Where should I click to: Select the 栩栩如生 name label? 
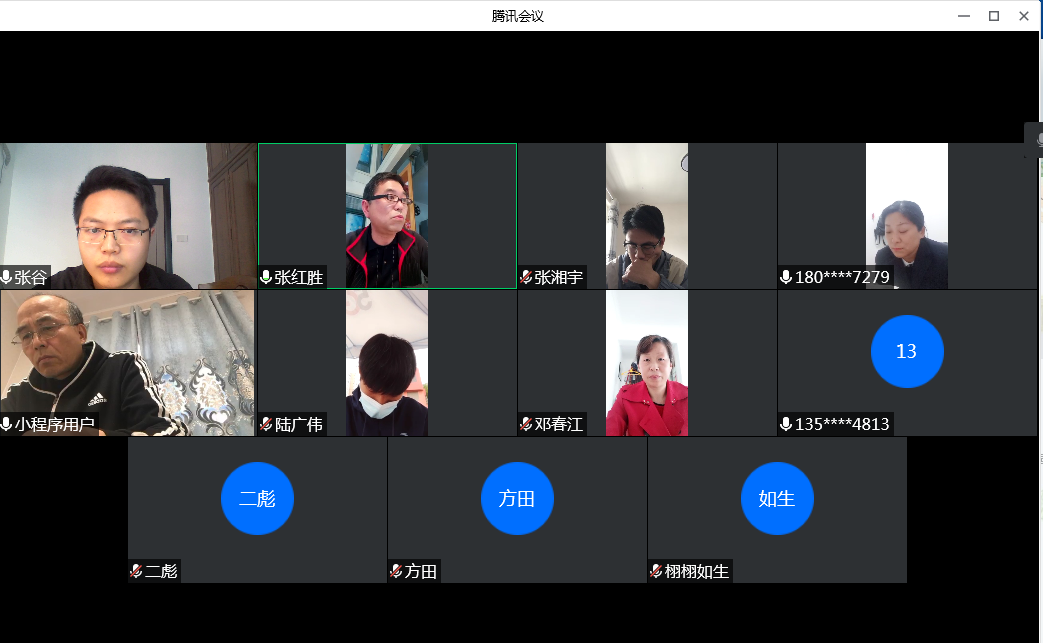click(696, 571)
